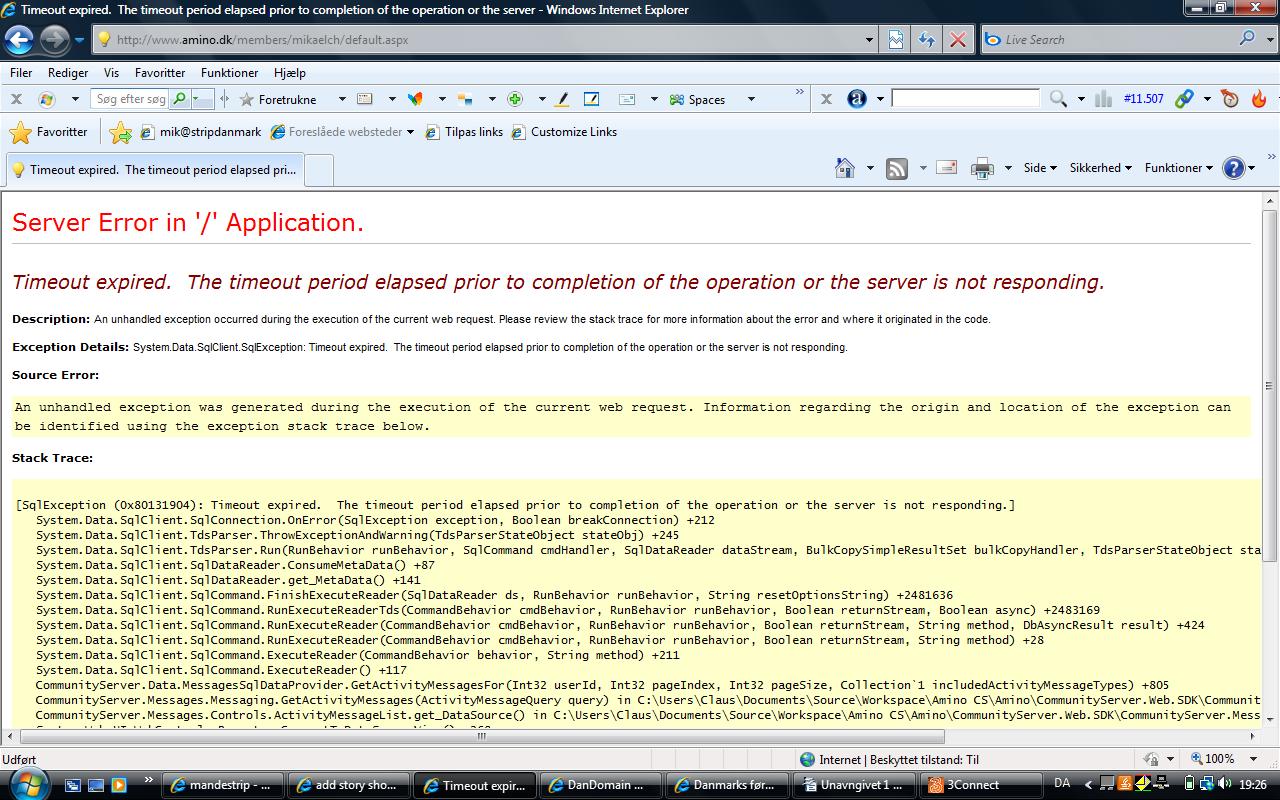Click the Print icon
This screenshot has height=800, width=1280.
[x=983, y=168]
